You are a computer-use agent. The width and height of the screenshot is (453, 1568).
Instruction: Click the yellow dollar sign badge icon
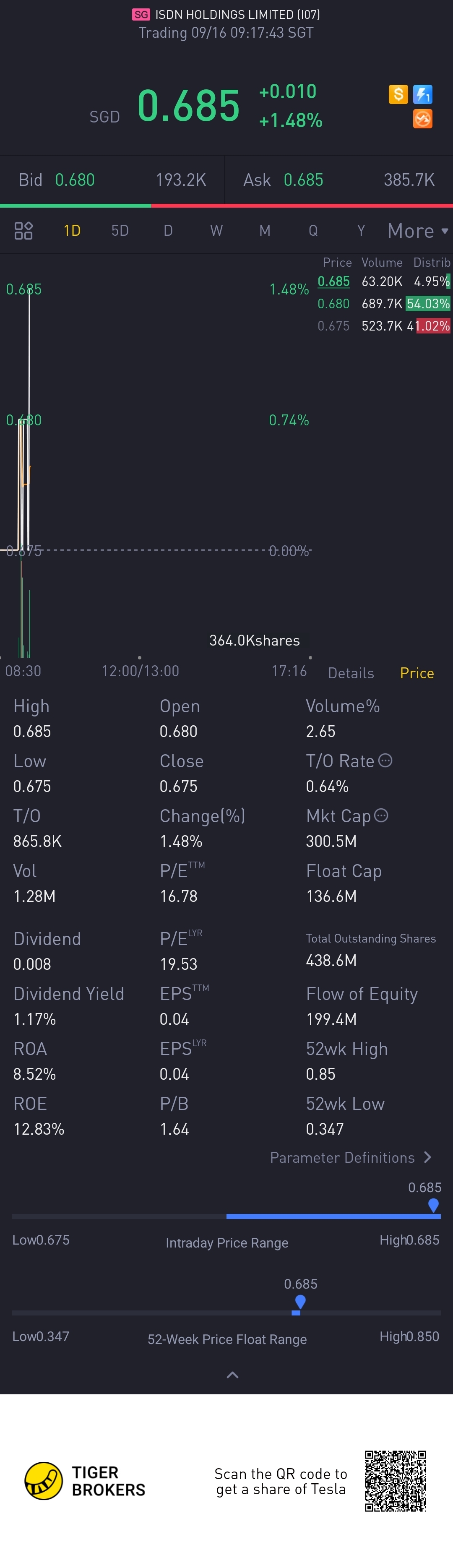tap(398, 94)
